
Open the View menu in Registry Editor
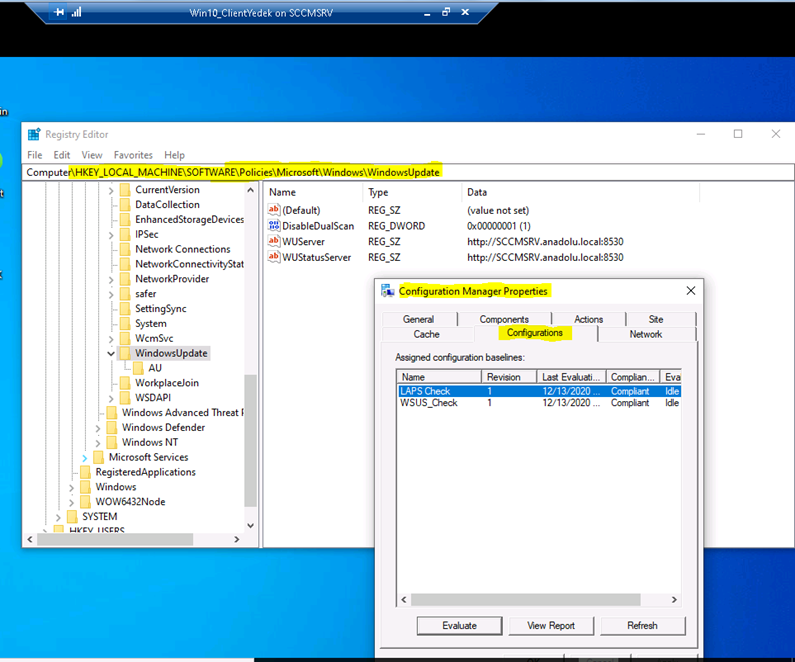click(92, 155)
